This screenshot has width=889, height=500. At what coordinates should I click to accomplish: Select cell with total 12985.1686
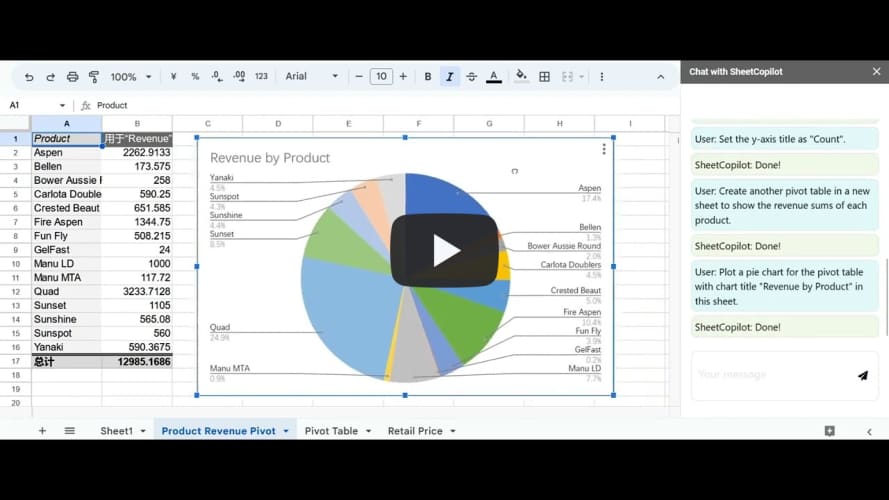pos(137,362)
